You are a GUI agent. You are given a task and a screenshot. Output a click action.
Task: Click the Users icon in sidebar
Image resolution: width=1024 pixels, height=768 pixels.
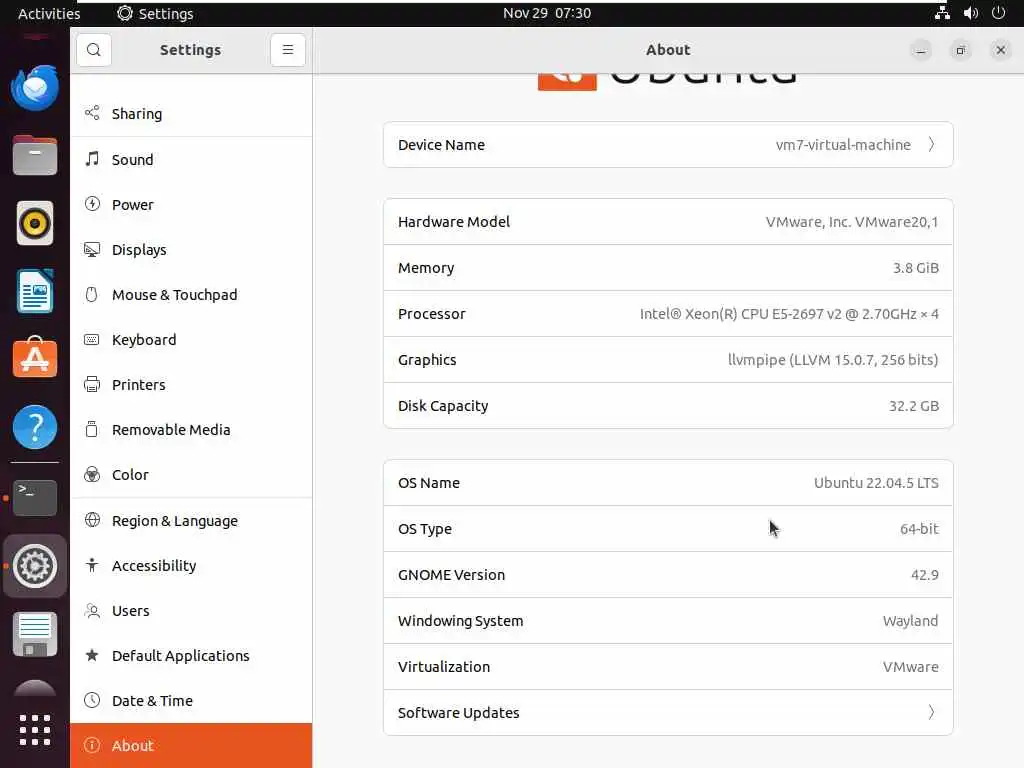click(x=92, y=611)
